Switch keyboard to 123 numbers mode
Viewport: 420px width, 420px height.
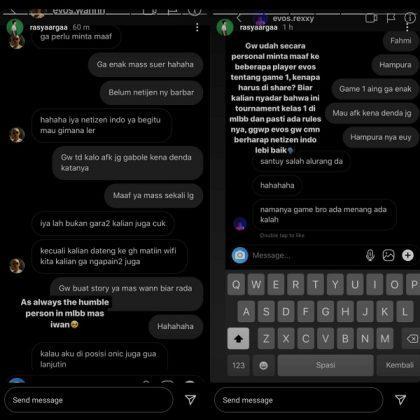pos(238,365)
